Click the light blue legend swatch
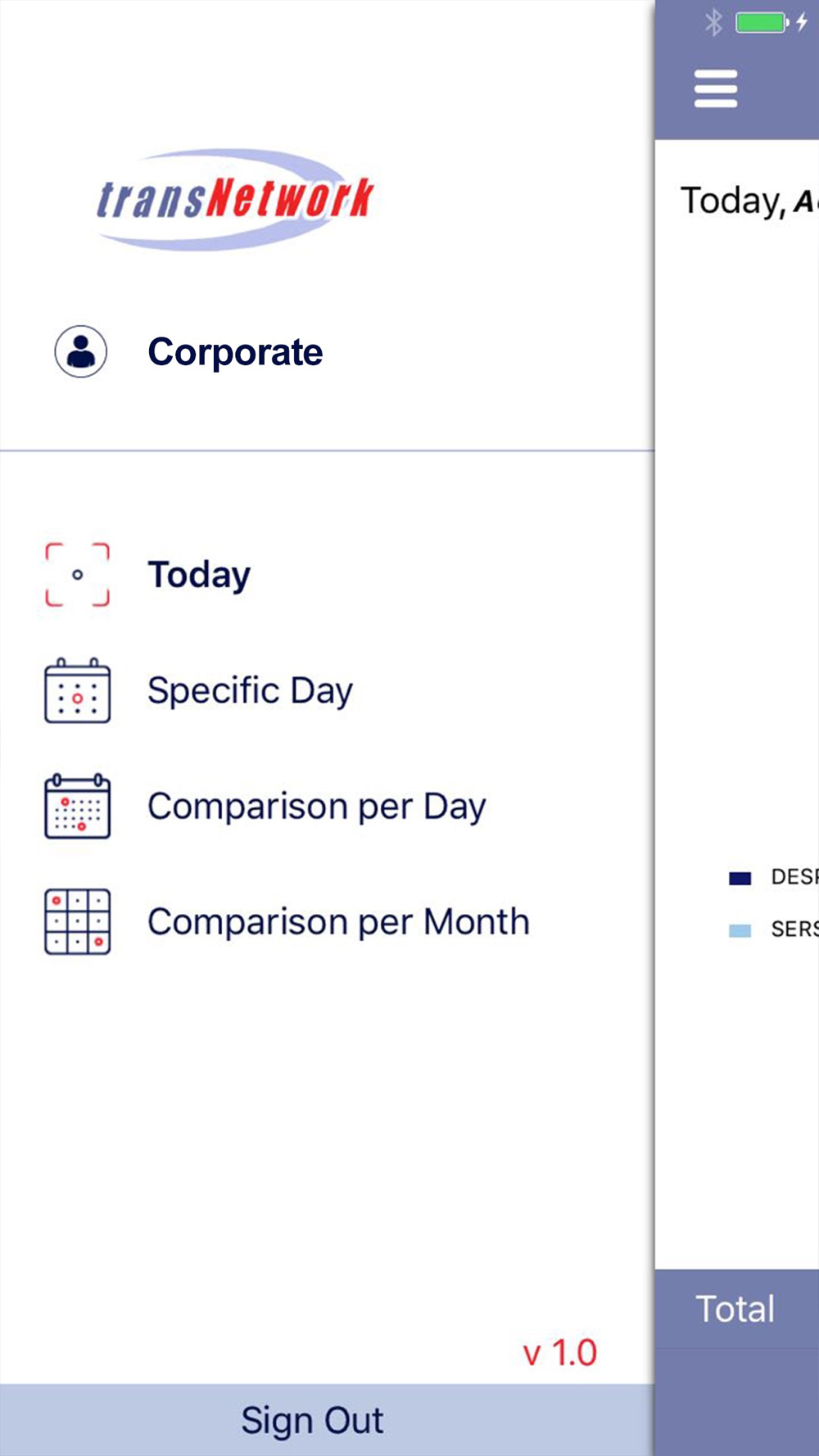The height and width of the screenshot is (1456, 819). [740, 930]
